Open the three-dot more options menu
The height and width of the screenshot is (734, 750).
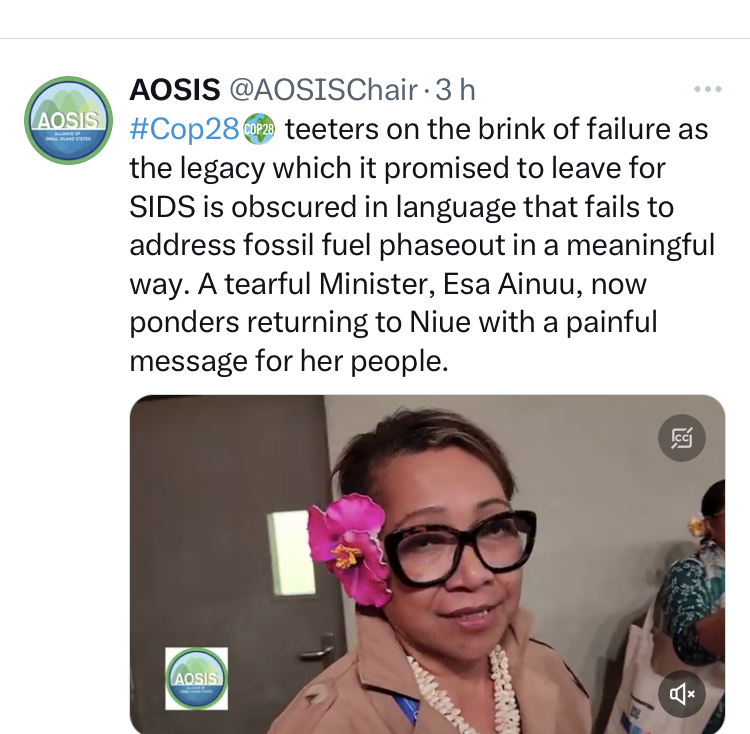(x=707, y=90)
